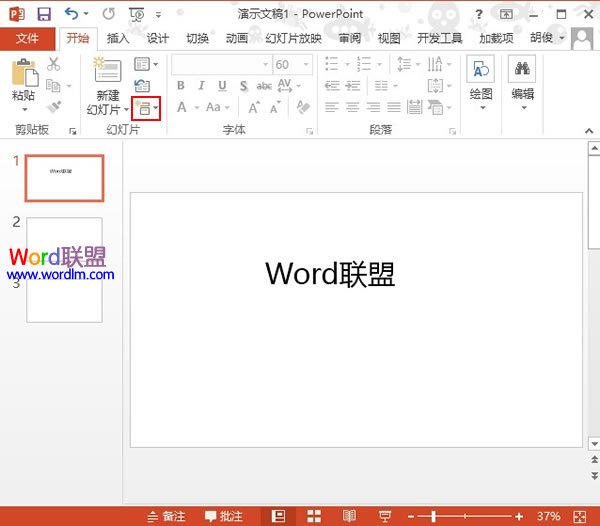This screenshot has width=600, height=526.
Task: Click the Comments (批注) button
Action: [x=224, y=516]
